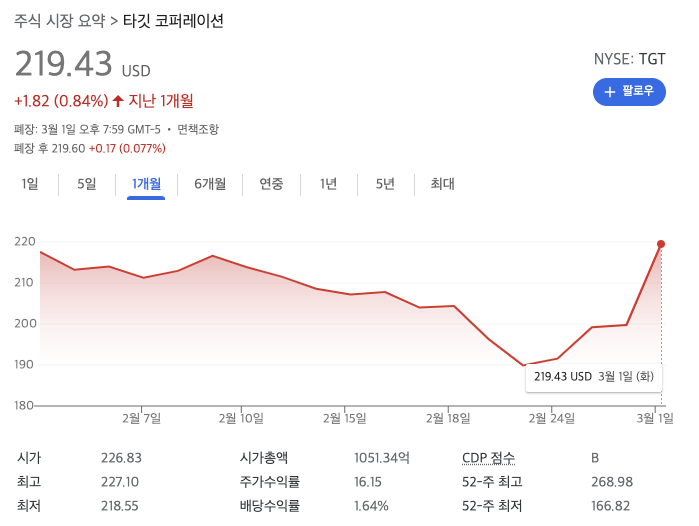Click the 180 y-axis label
This screenshot has width=699, height=526.
coord(25,405)
